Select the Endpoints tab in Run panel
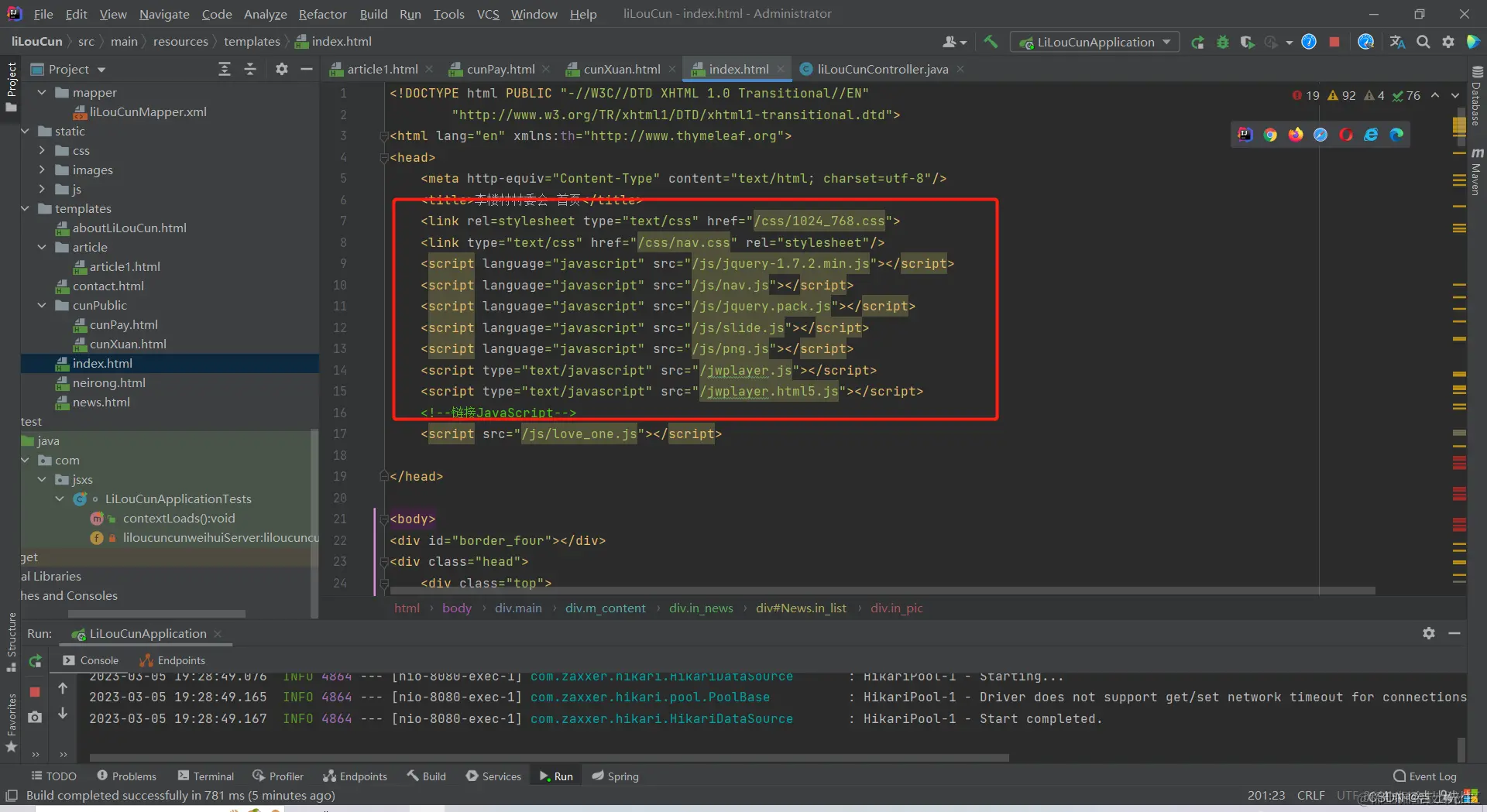Image resolution: width=1487 pixels, height=812 pixels. pyautogui.click(x=172, y=660)
